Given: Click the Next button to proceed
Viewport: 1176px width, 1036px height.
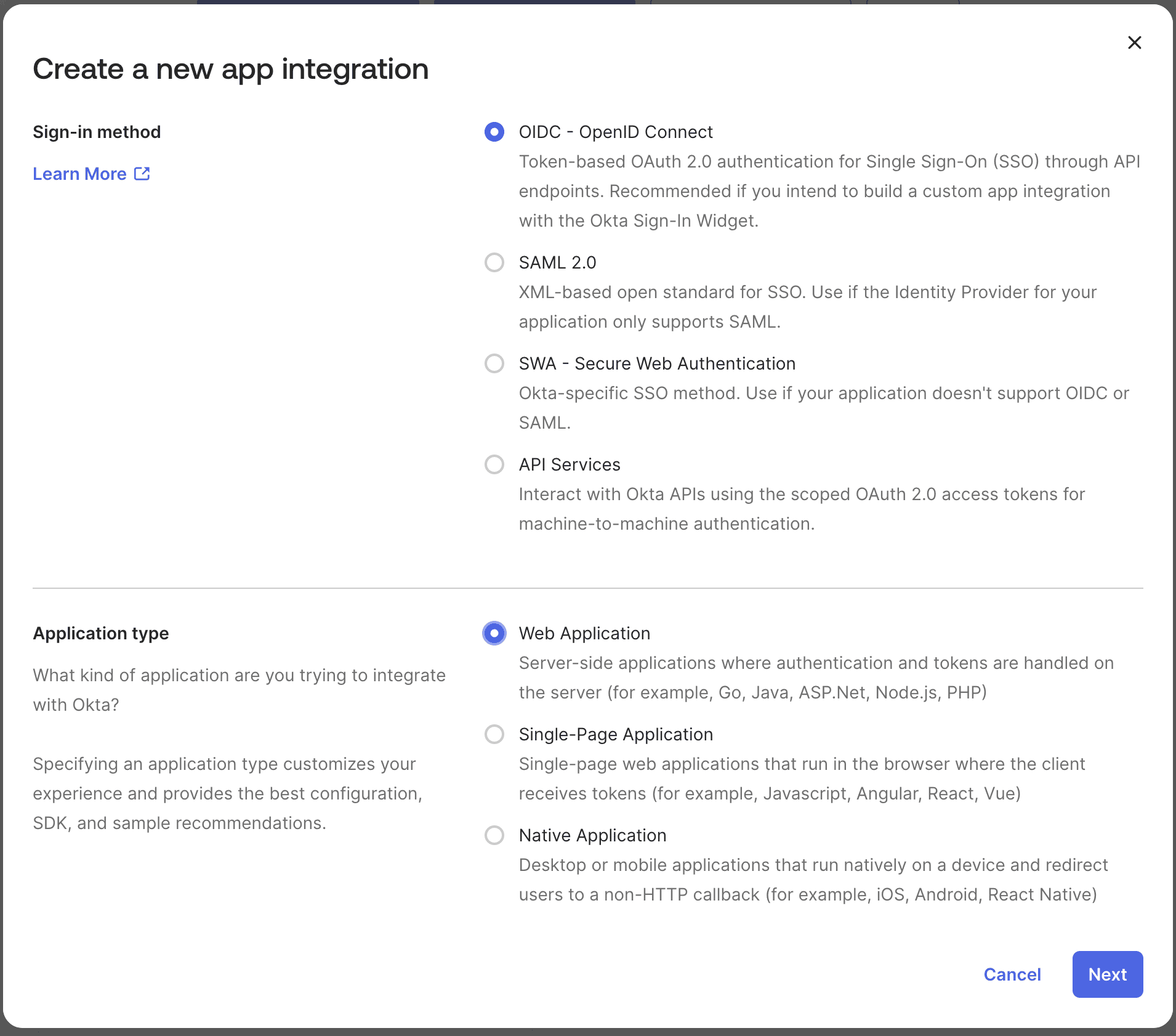Looking at the screenshot, I should coord(1106,974).
